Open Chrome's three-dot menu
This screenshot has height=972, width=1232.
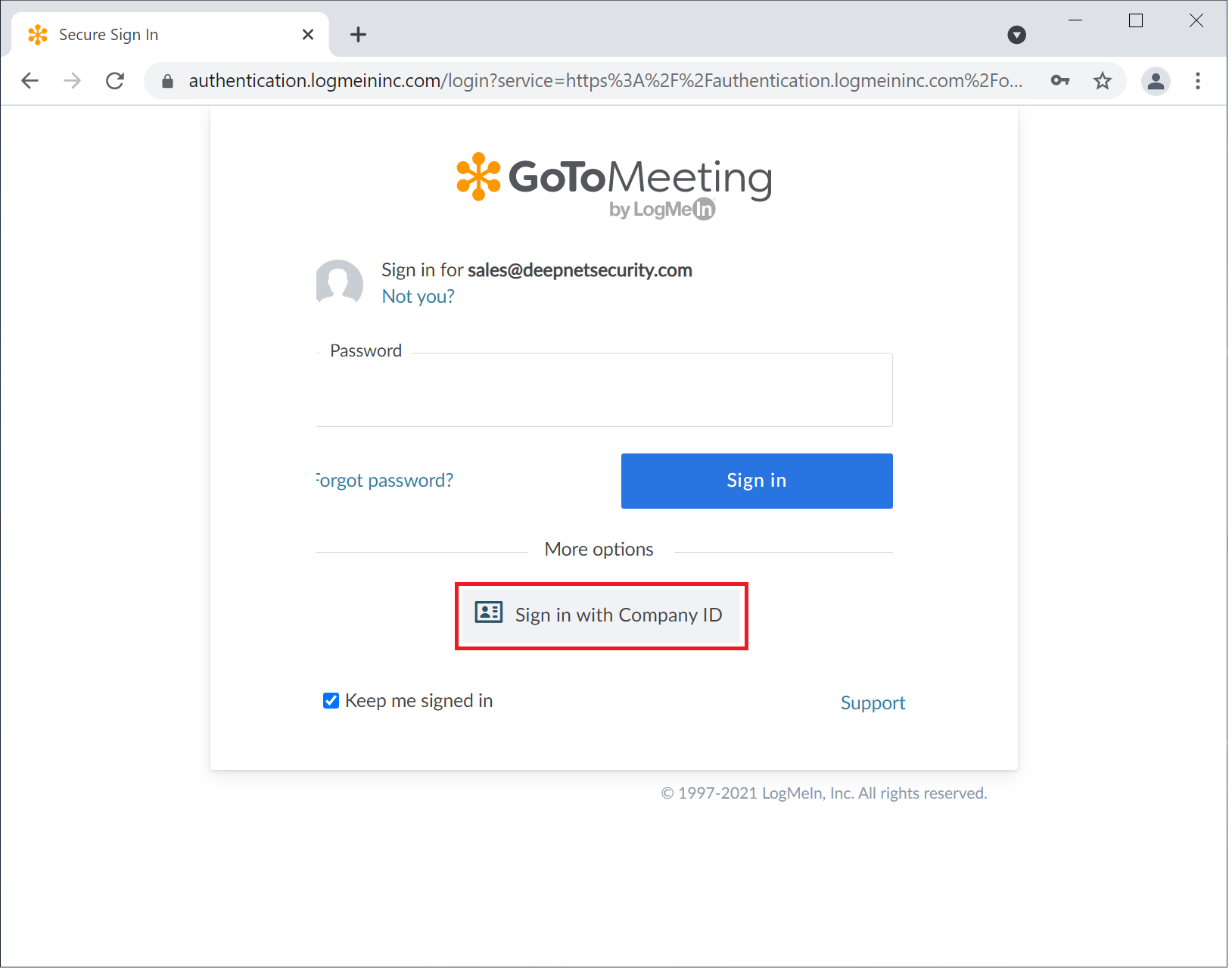click(1198, 81)
